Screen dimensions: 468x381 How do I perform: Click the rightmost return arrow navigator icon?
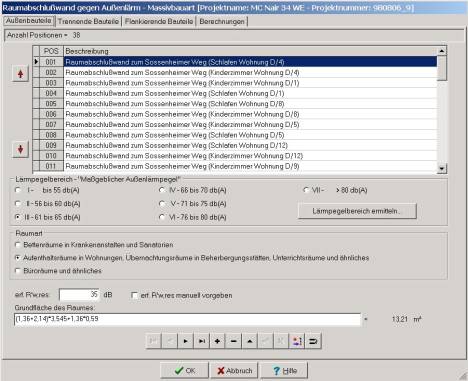tap(313, 341)
